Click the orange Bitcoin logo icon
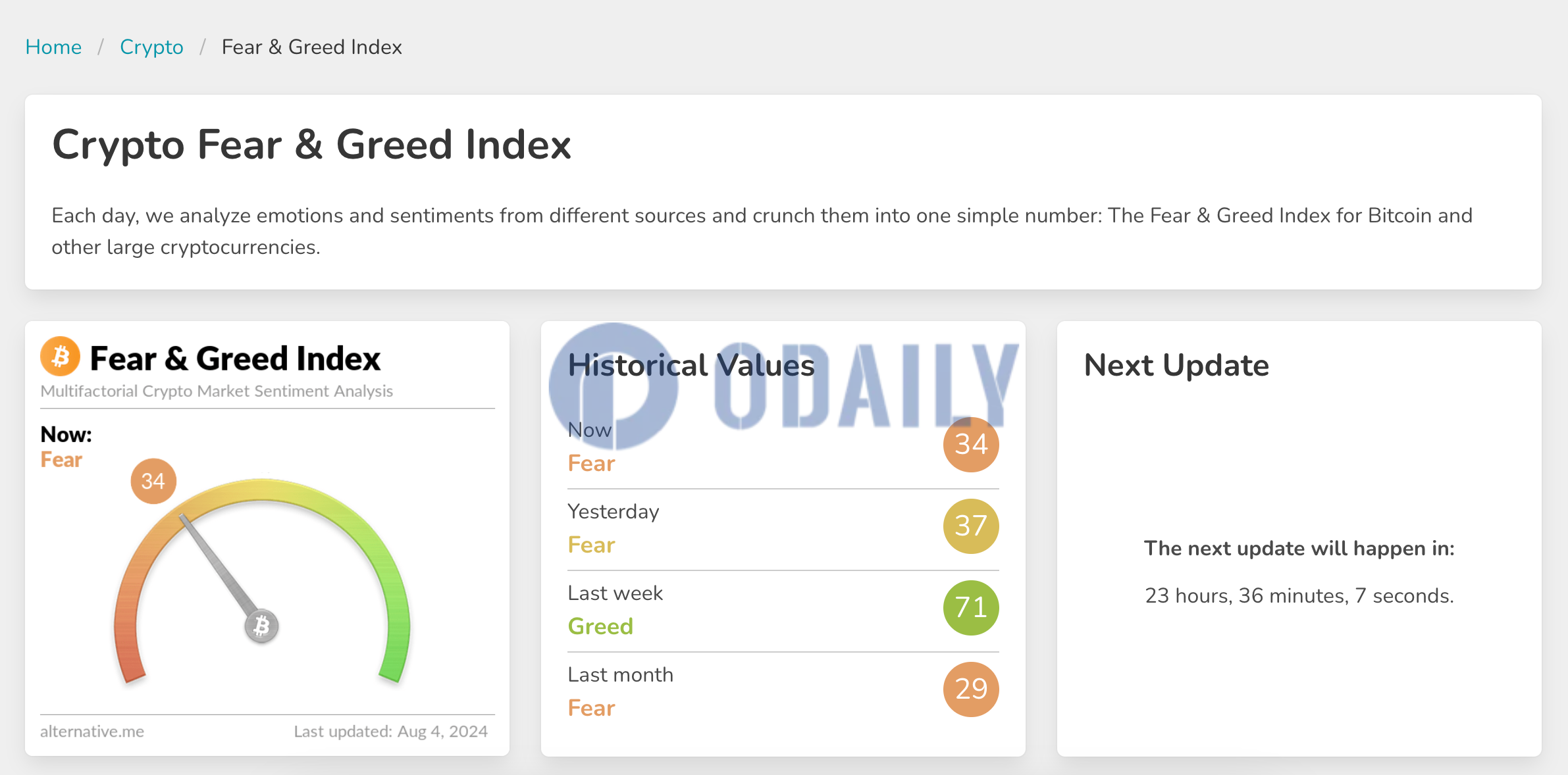Image resolution: width=1568 pixels, height=775 pixels. (x=60, y=357)
